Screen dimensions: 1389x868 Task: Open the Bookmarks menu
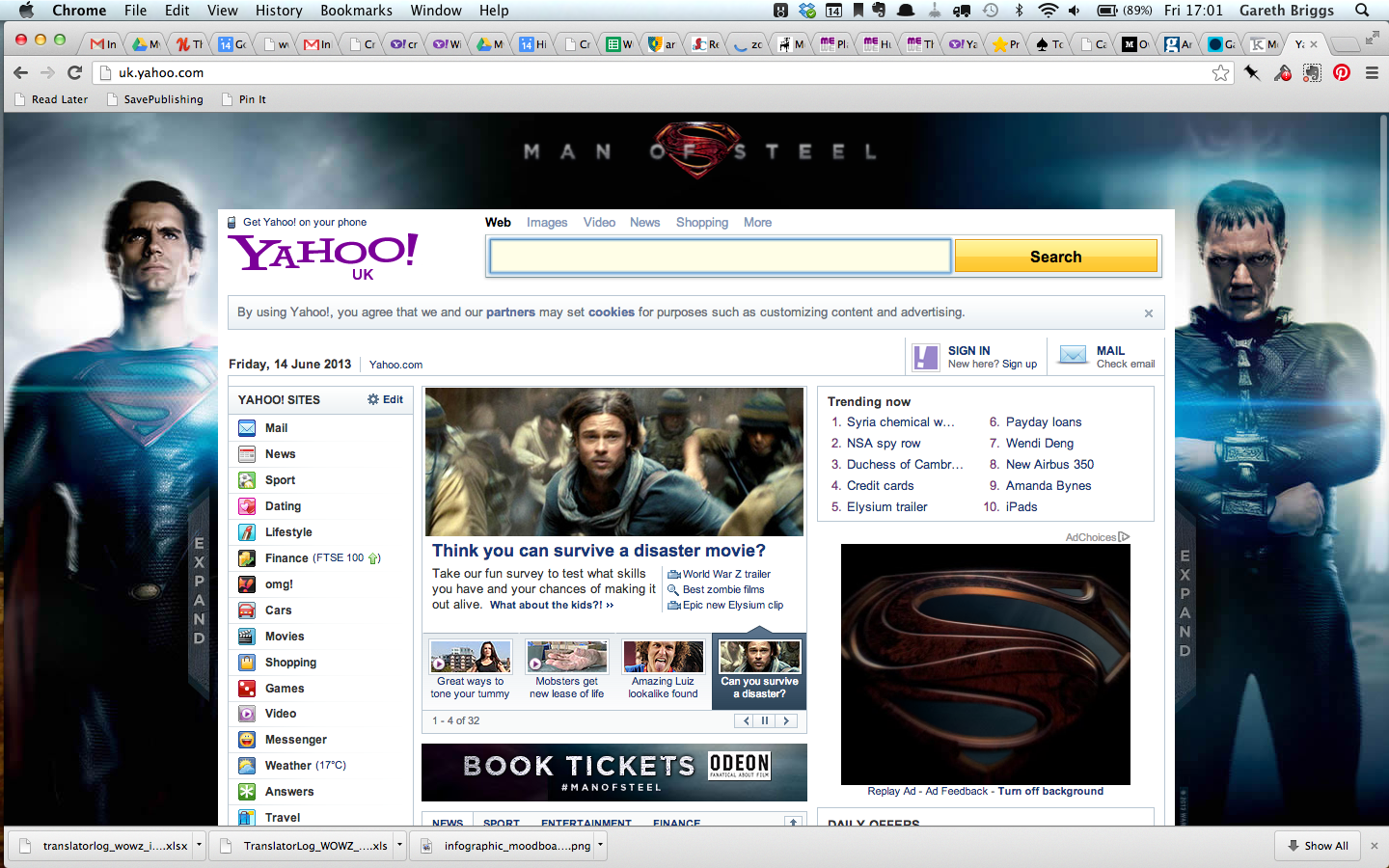point(356,11)
